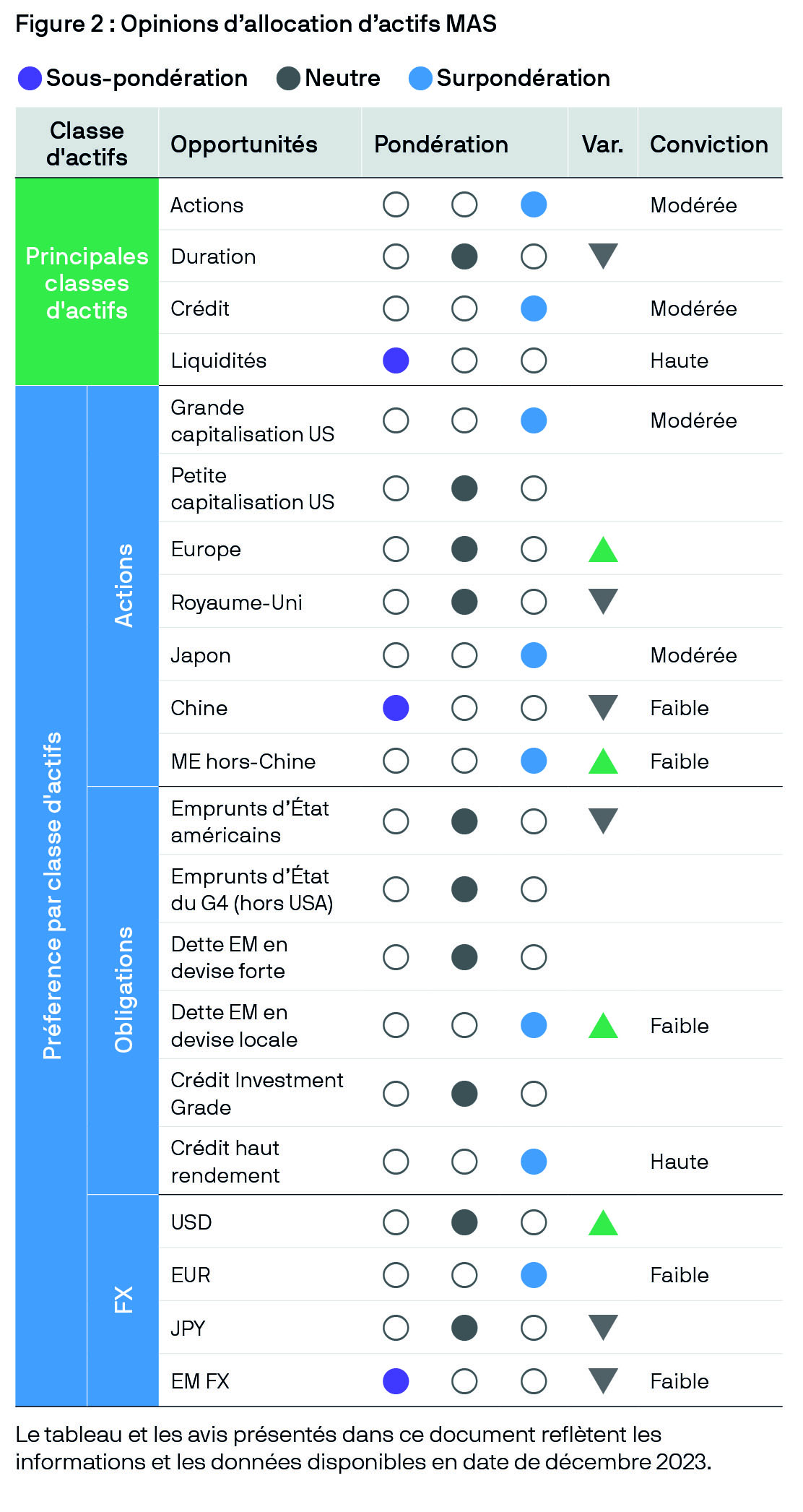Click the Sous-pondération purple legend dot

30,78
